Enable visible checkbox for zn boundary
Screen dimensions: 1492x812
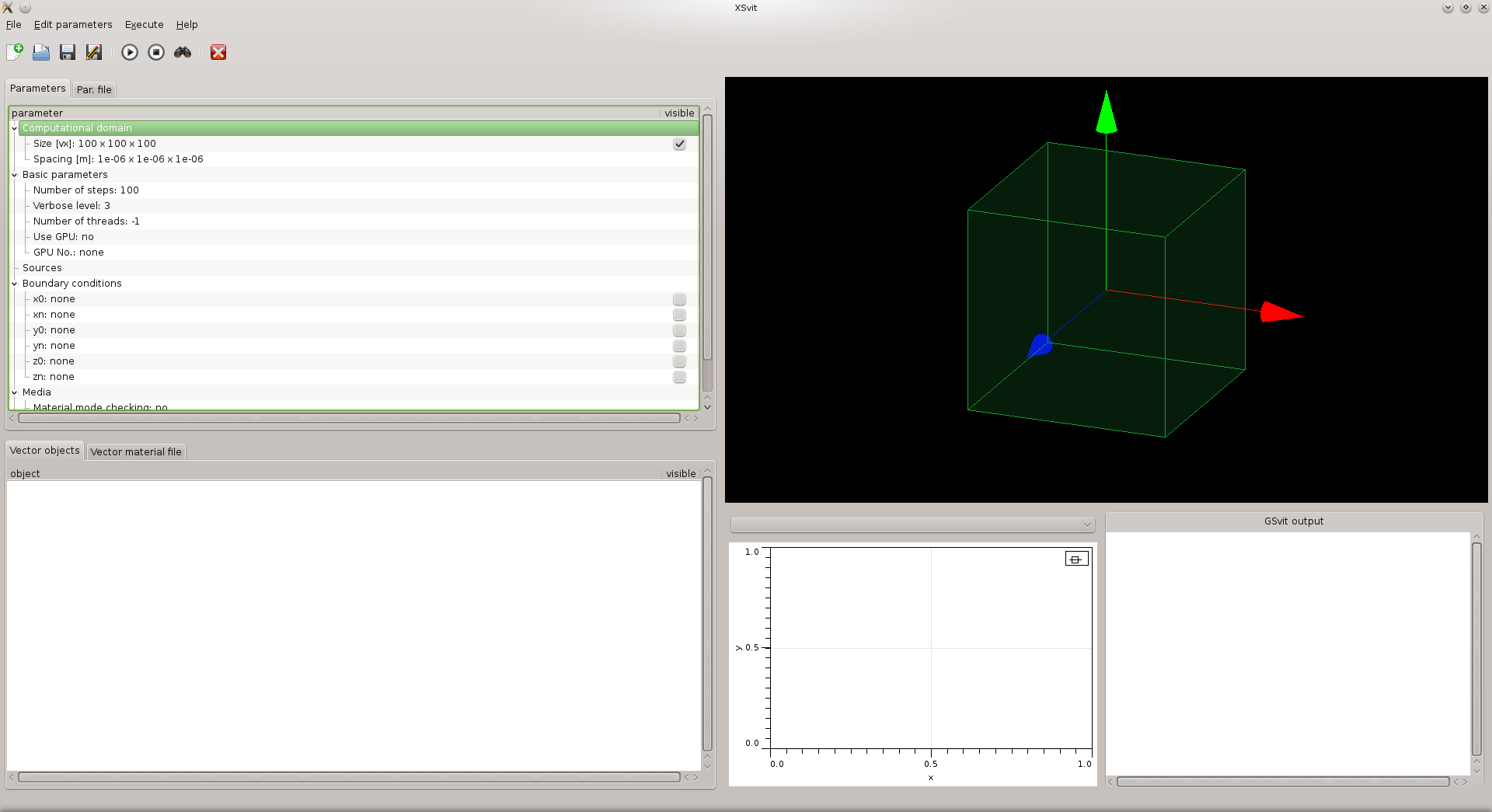click(679, 377)
